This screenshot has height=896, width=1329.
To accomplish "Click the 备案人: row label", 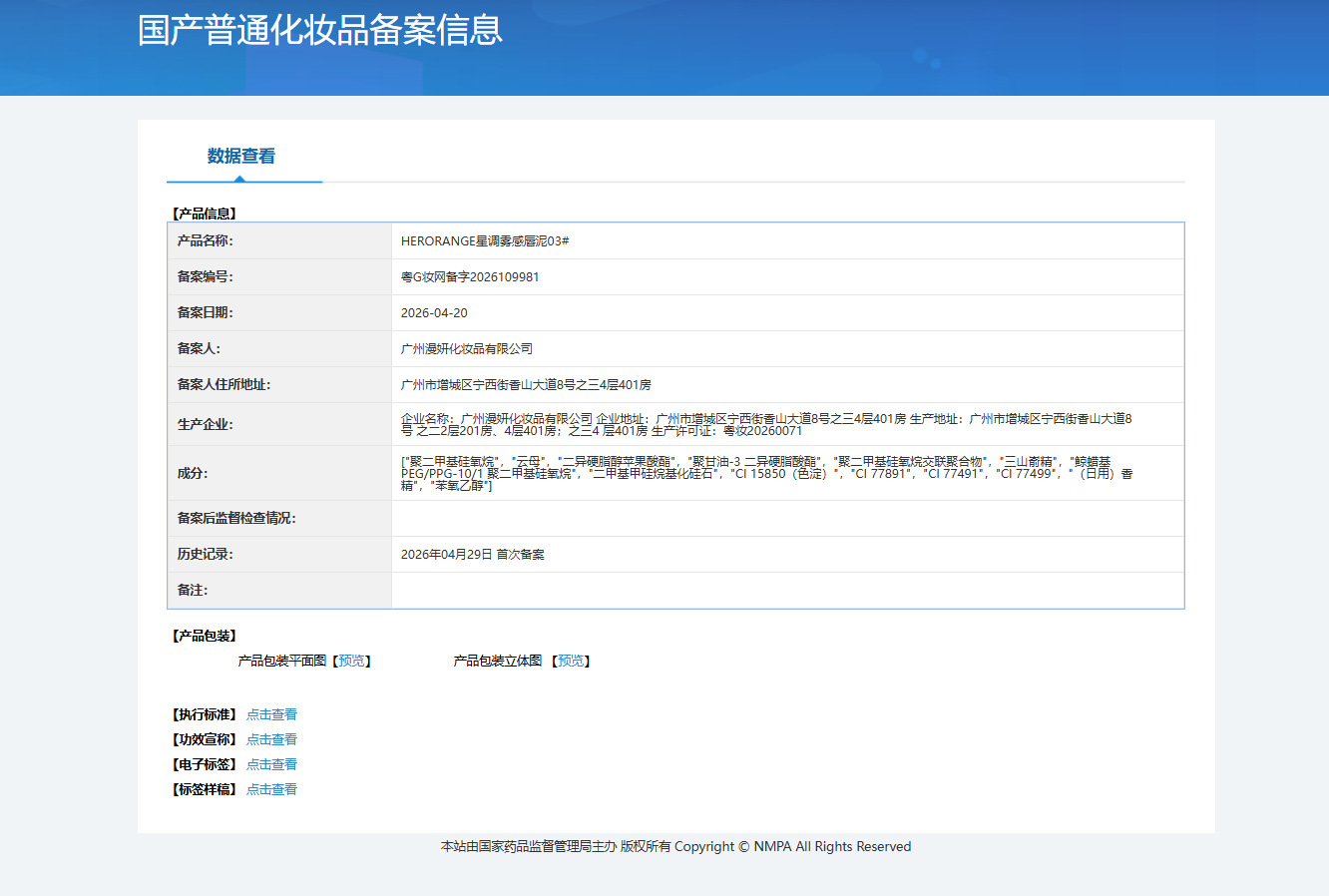I will pyautogui.click(x=199, y=348).
